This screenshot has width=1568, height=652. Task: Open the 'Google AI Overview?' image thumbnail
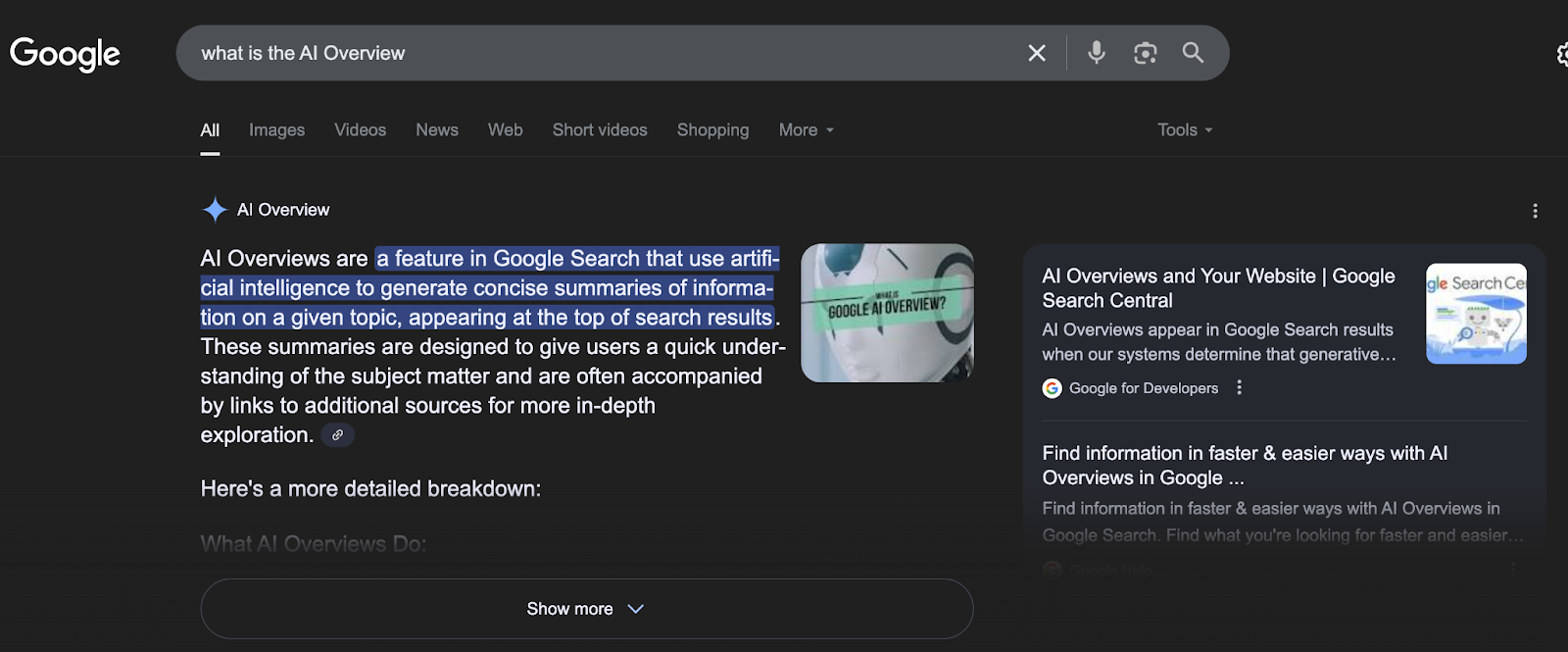click(x=887, y=313)
